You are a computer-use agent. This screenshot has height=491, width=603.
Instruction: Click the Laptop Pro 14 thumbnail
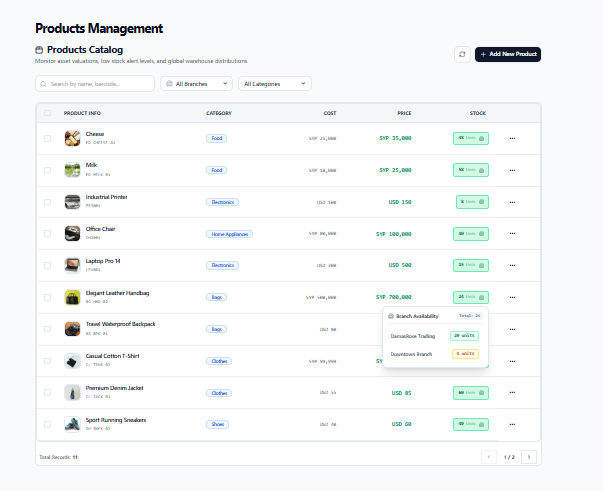72,265
